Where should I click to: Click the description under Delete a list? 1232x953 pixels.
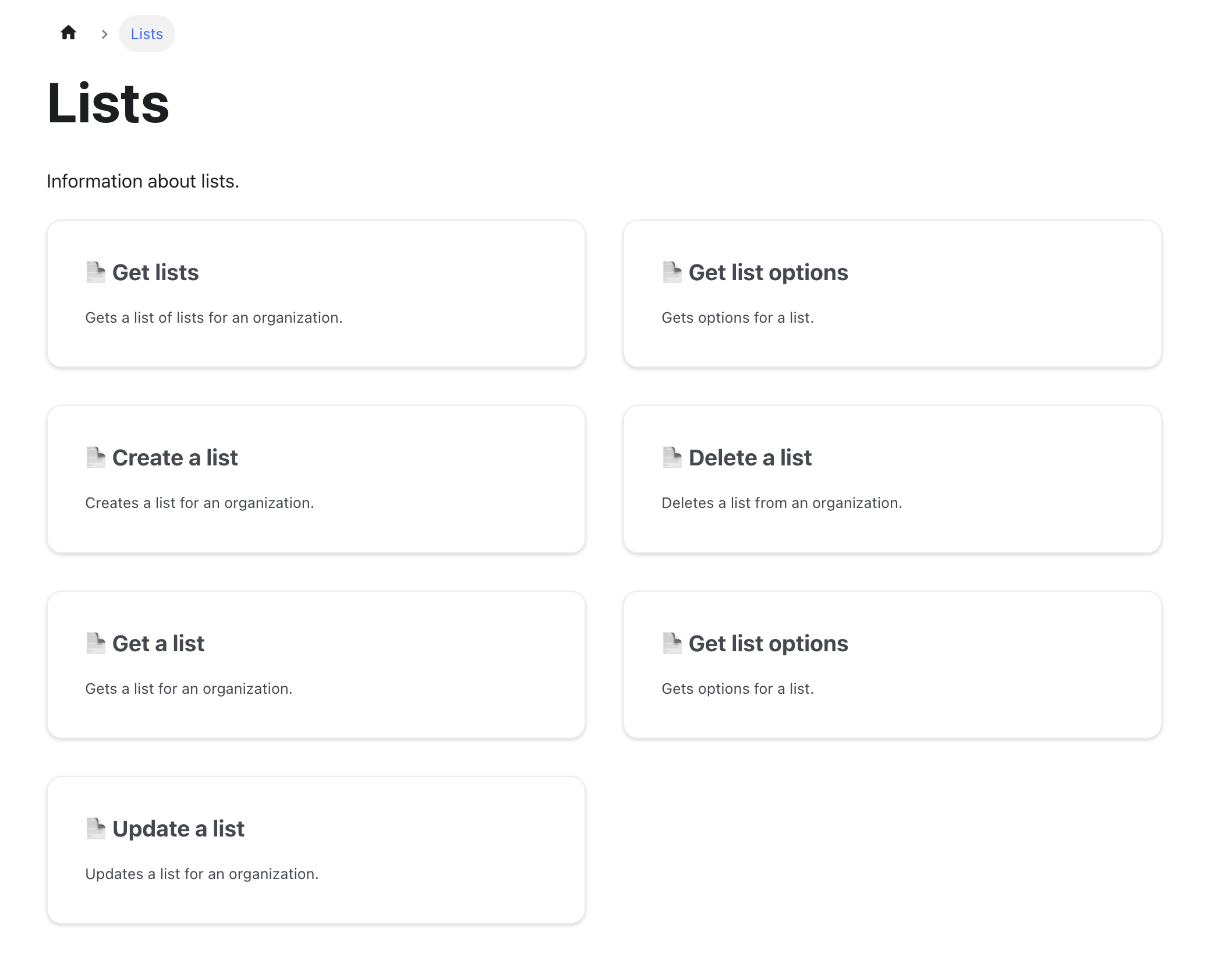[782, 502]
